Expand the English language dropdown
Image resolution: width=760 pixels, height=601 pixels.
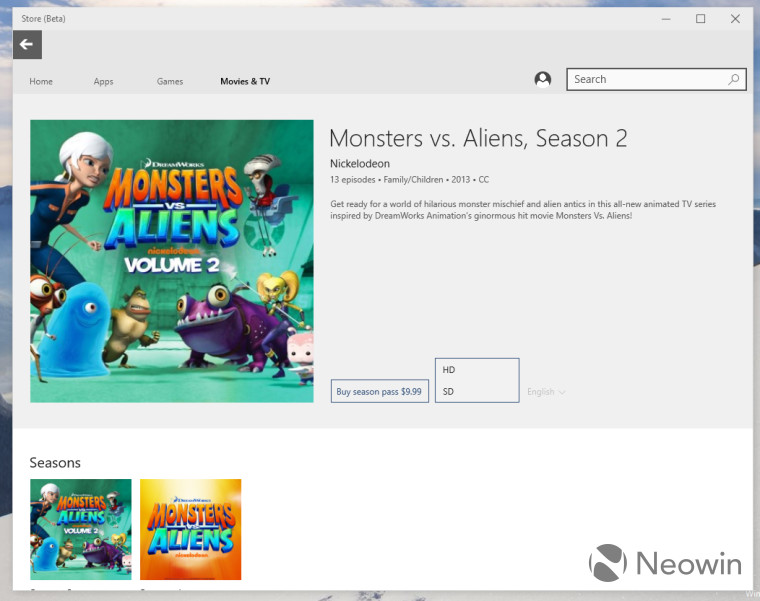pos(546,392)
